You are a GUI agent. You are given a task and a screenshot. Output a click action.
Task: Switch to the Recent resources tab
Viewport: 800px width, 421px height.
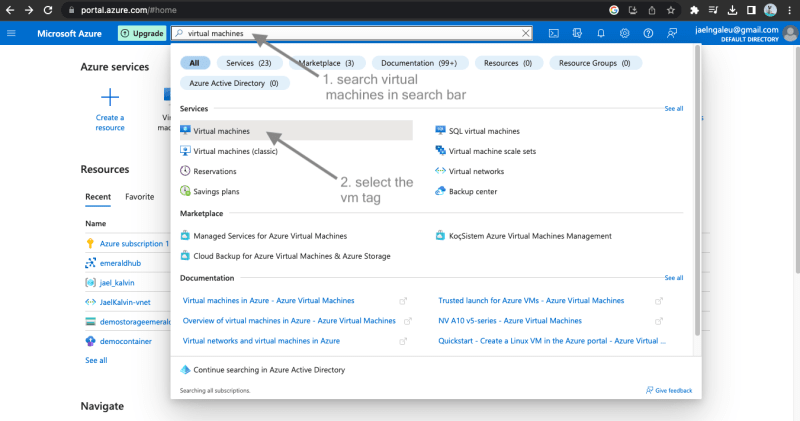(x=98, y=196)
